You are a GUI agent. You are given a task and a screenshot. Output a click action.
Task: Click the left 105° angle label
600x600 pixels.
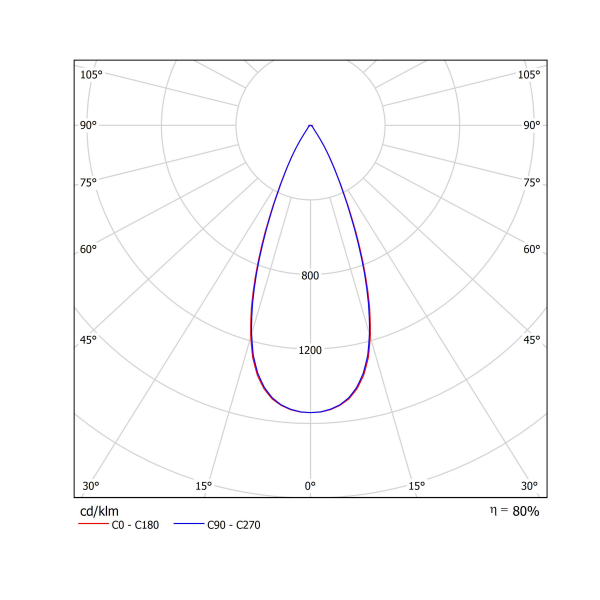[91, 74]
